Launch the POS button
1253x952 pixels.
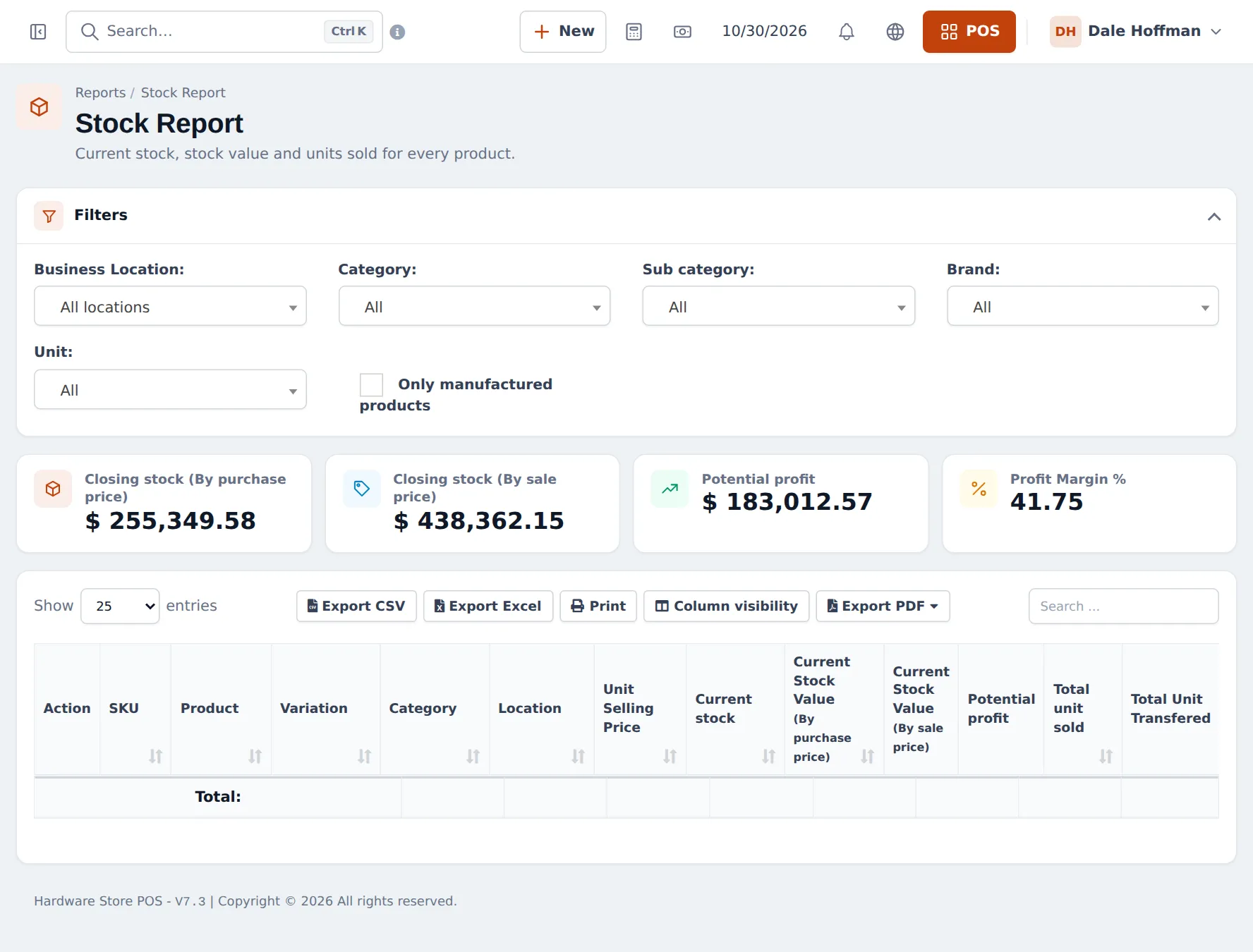[x=969, y=32]
